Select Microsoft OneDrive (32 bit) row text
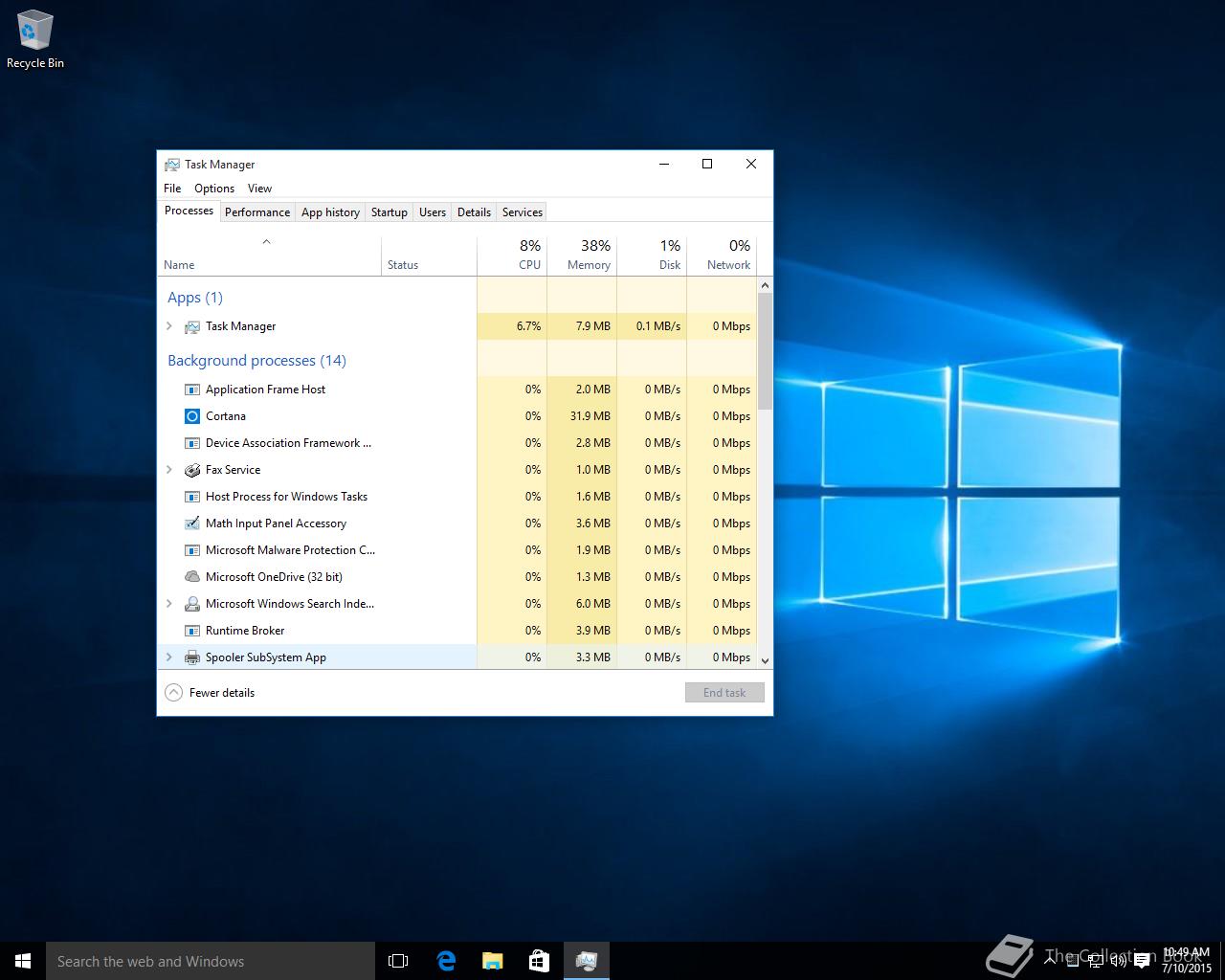The height and width of the screenshot is (980, 1225). (274, 577)
